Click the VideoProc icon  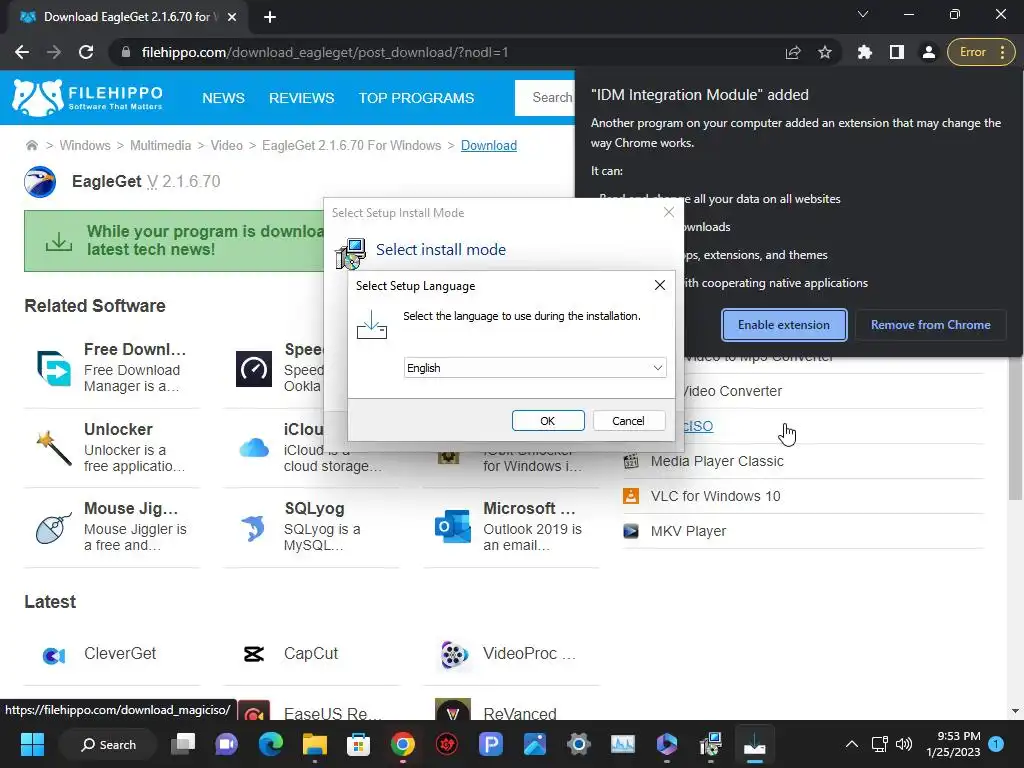pos(454,654)
